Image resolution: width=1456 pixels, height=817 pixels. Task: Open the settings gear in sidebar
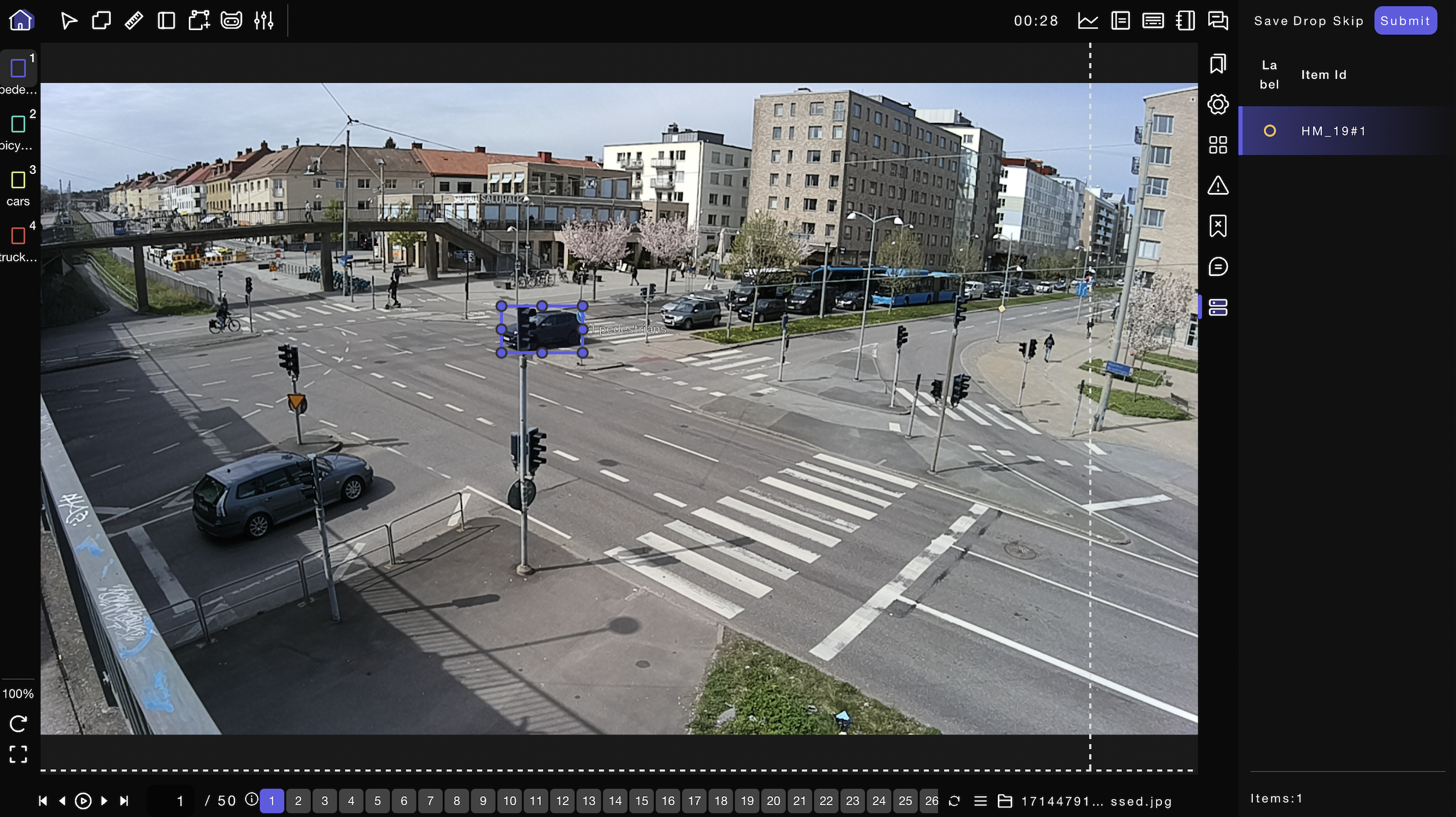(x=1218, y=104)
